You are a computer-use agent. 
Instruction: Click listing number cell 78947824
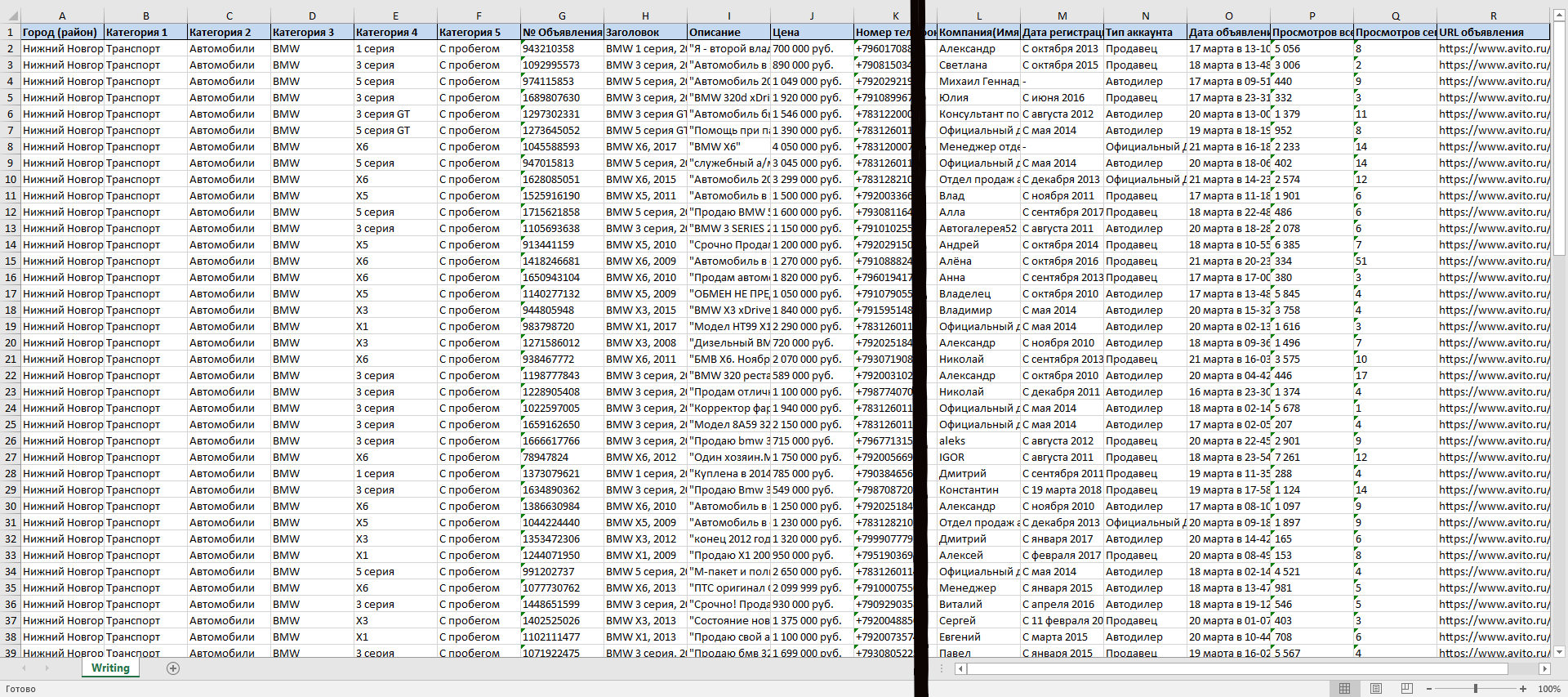pos(562,457)
